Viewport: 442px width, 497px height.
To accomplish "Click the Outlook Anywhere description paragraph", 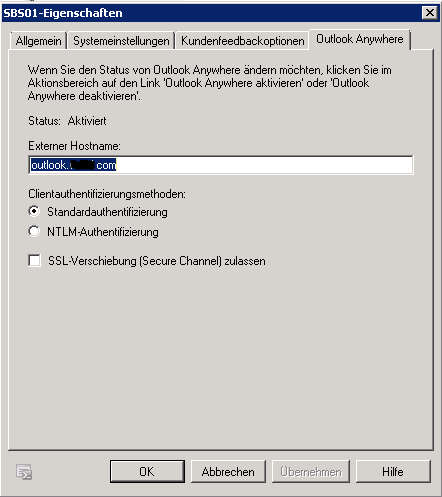I will (210, 83).
